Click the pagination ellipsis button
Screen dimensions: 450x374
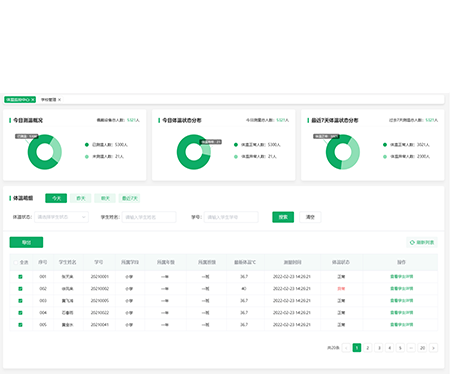(x=411, y=348)
